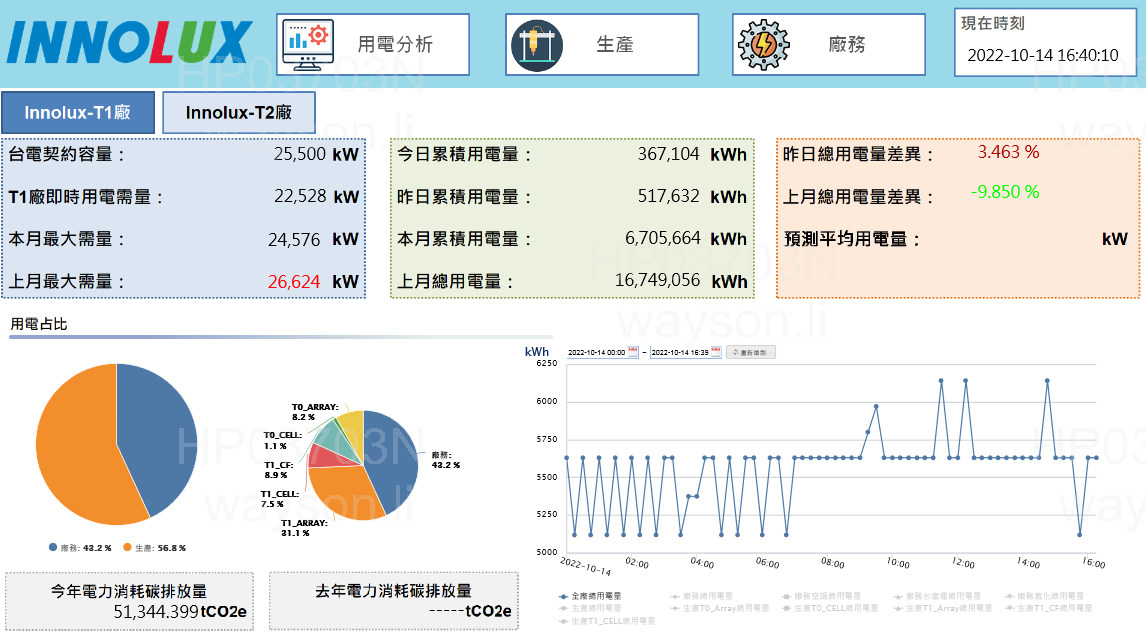Click the 今日累積用電量 value 367,104

pos(668,154)
